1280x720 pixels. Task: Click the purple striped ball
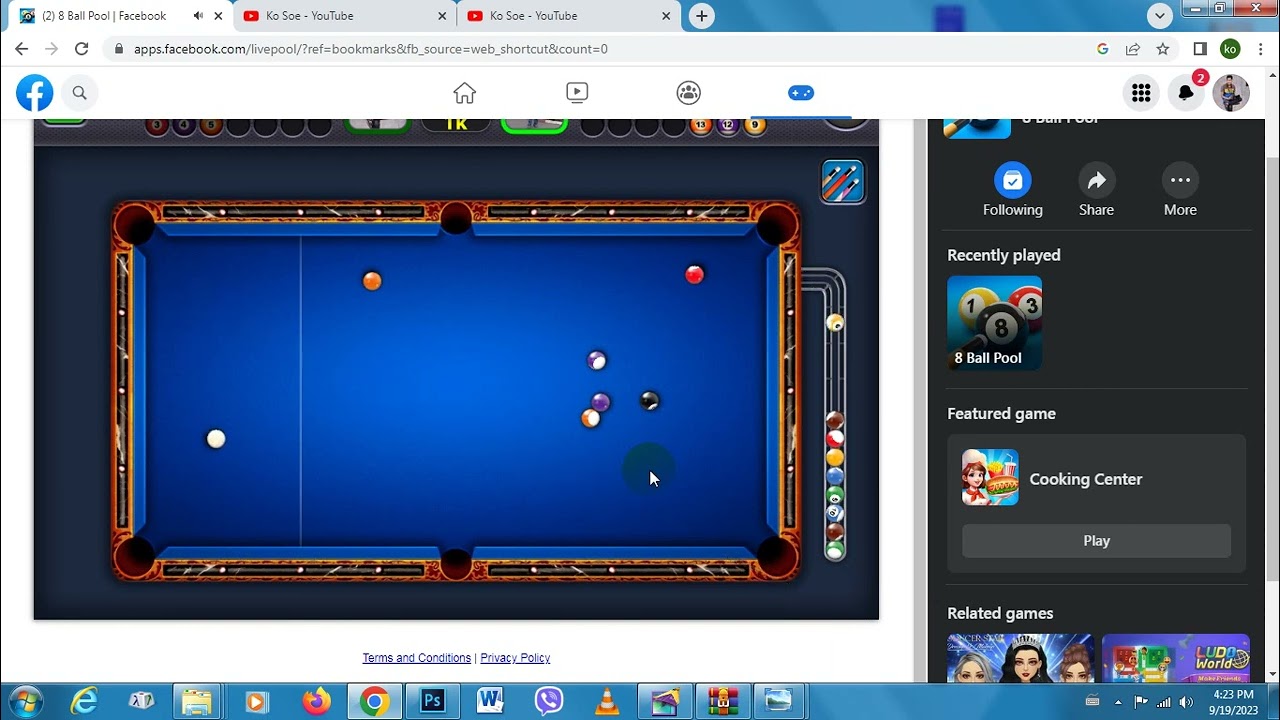coord(597,360)
